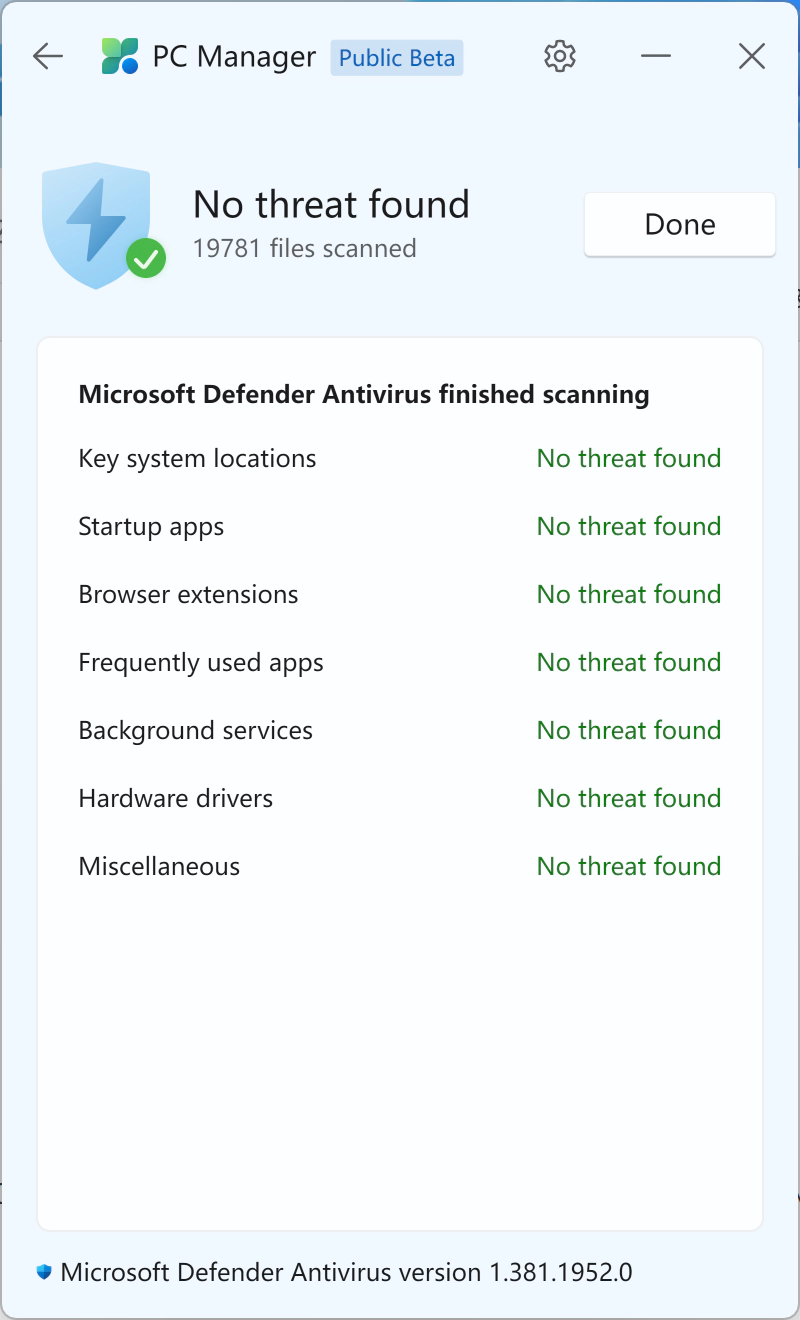800x1320 pixels.
Task: Click the Defender Antivirus version text
Action: [346, 1273]
